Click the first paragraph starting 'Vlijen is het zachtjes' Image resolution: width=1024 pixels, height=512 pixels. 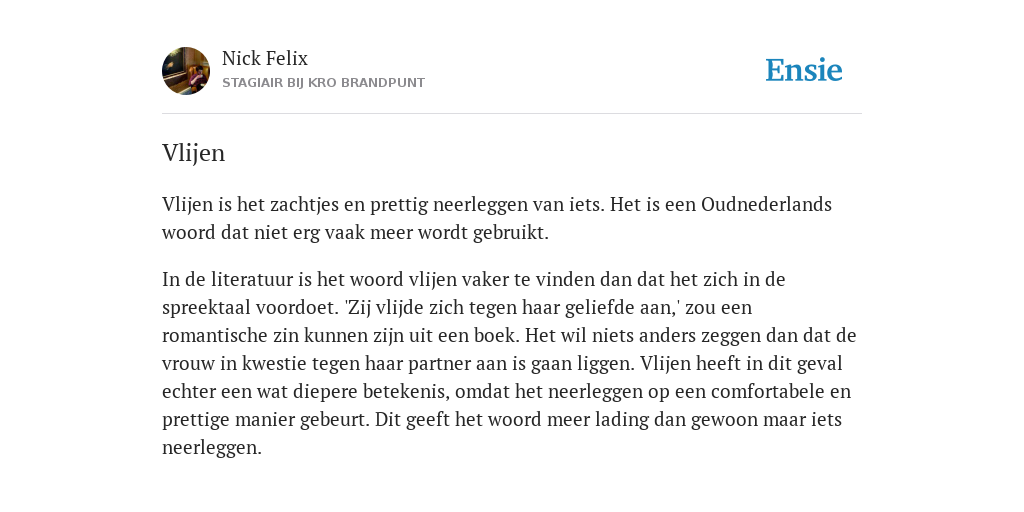click(497, 218)
